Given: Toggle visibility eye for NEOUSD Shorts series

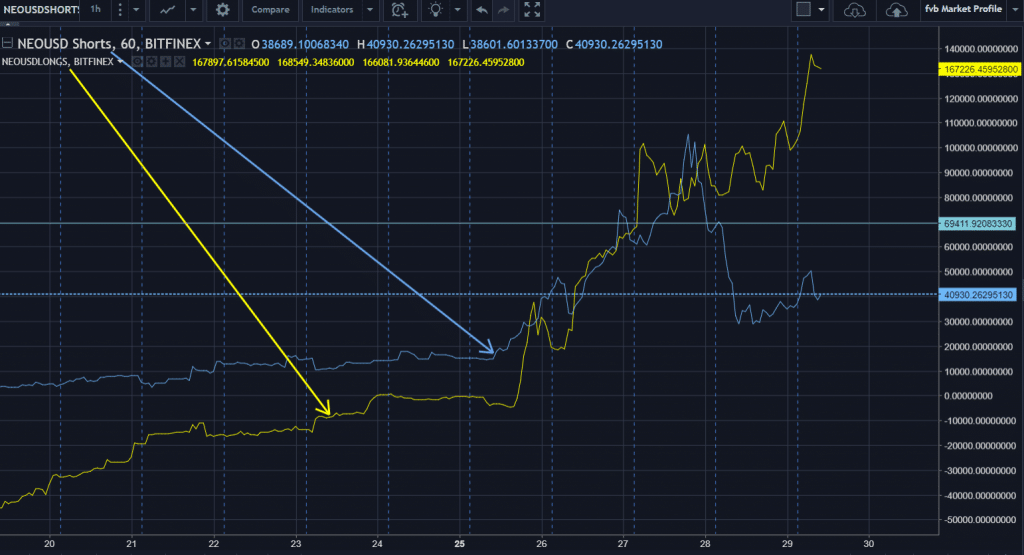Looking at the screenshot, I should [225, 45].
